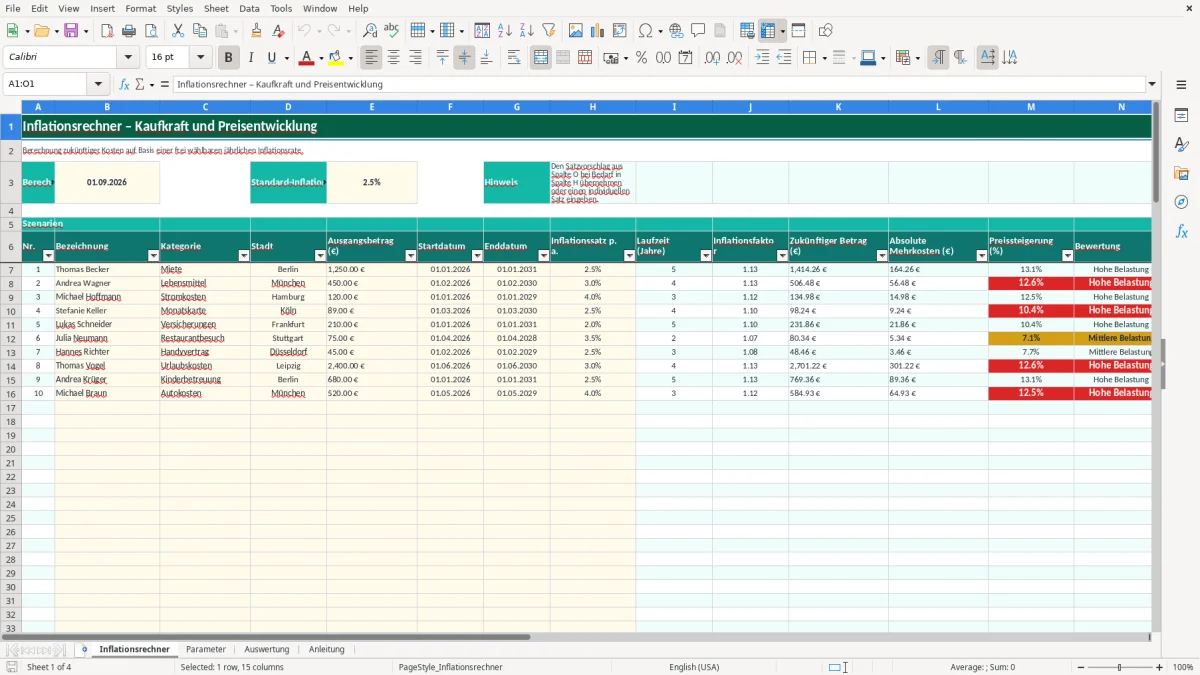Toggle bold formatting
The height and width of the screenshot is (675, 1200).
tap(229, 58)
